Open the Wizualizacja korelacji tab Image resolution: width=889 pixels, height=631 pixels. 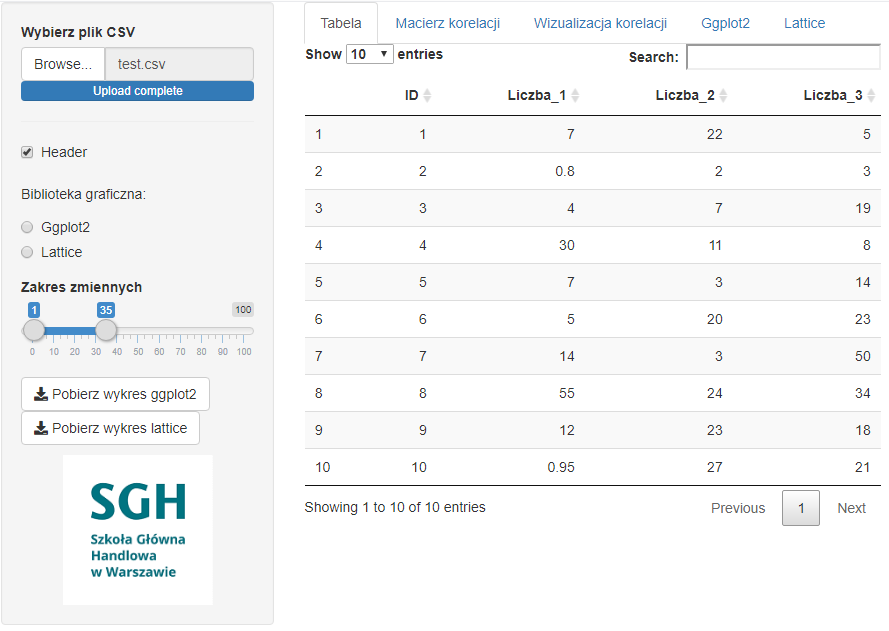[600, 23]
